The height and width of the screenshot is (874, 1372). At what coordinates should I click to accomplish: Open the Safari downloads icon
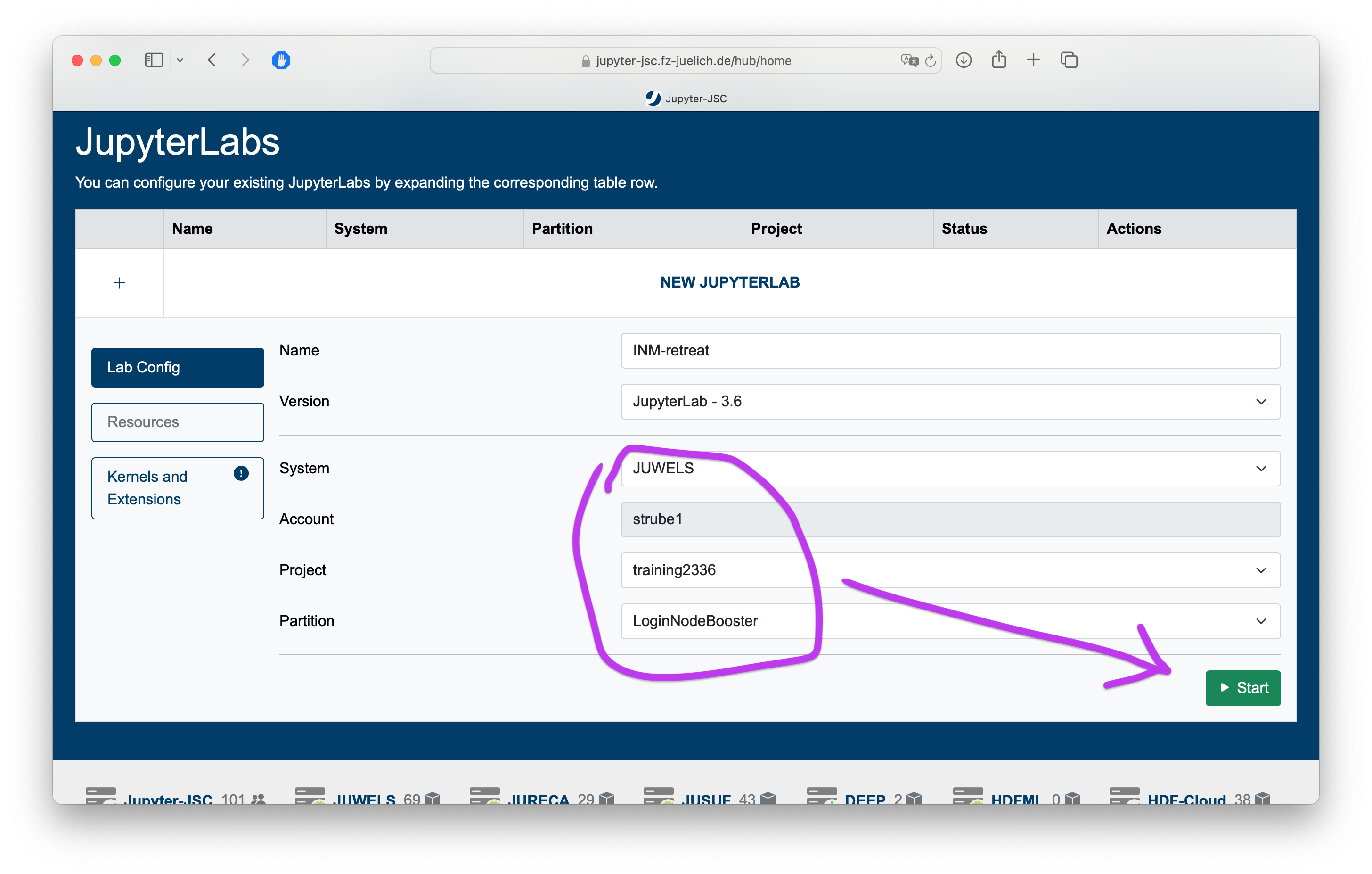click(x=964, y=60)
